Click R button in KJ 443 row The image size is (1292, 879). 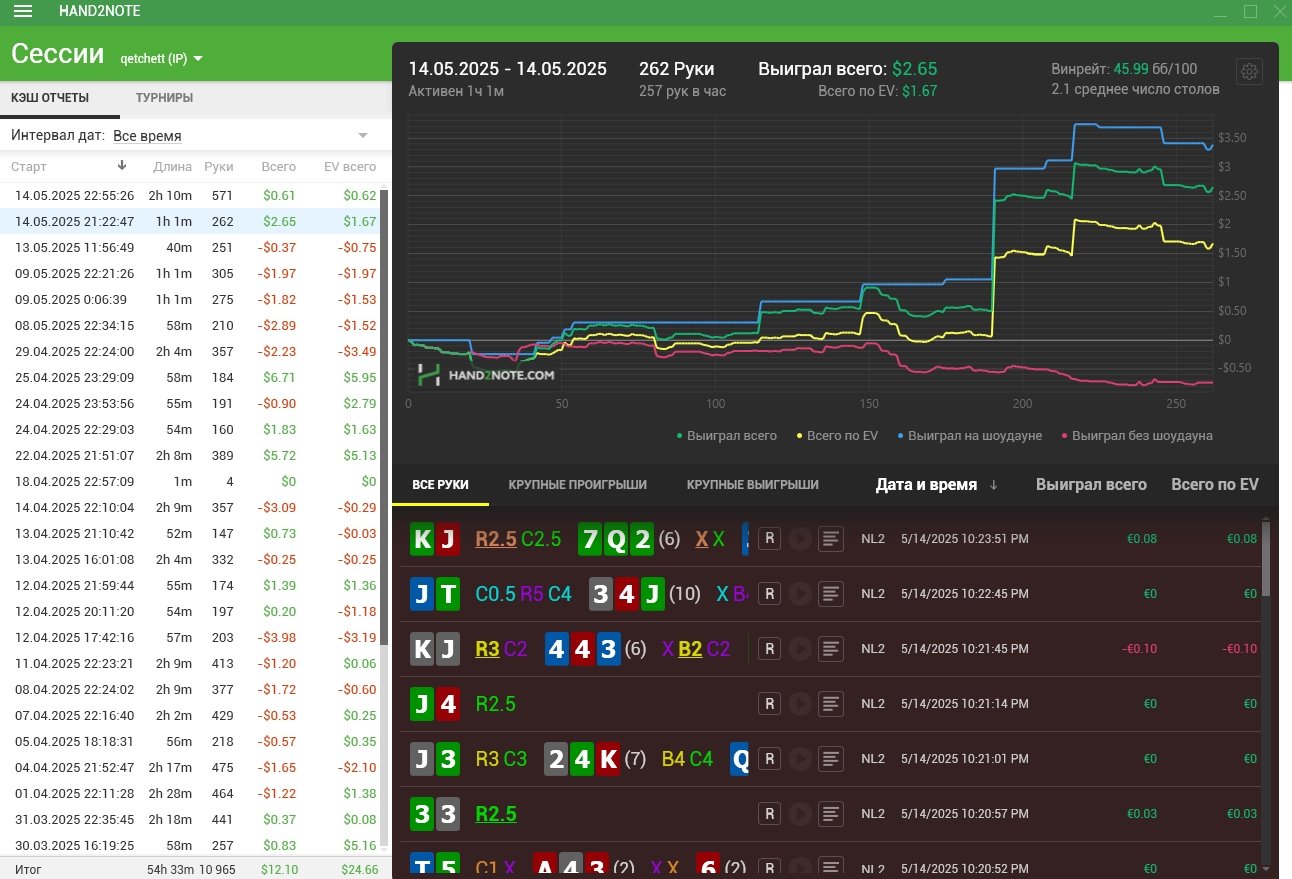(x=769, y=649)
